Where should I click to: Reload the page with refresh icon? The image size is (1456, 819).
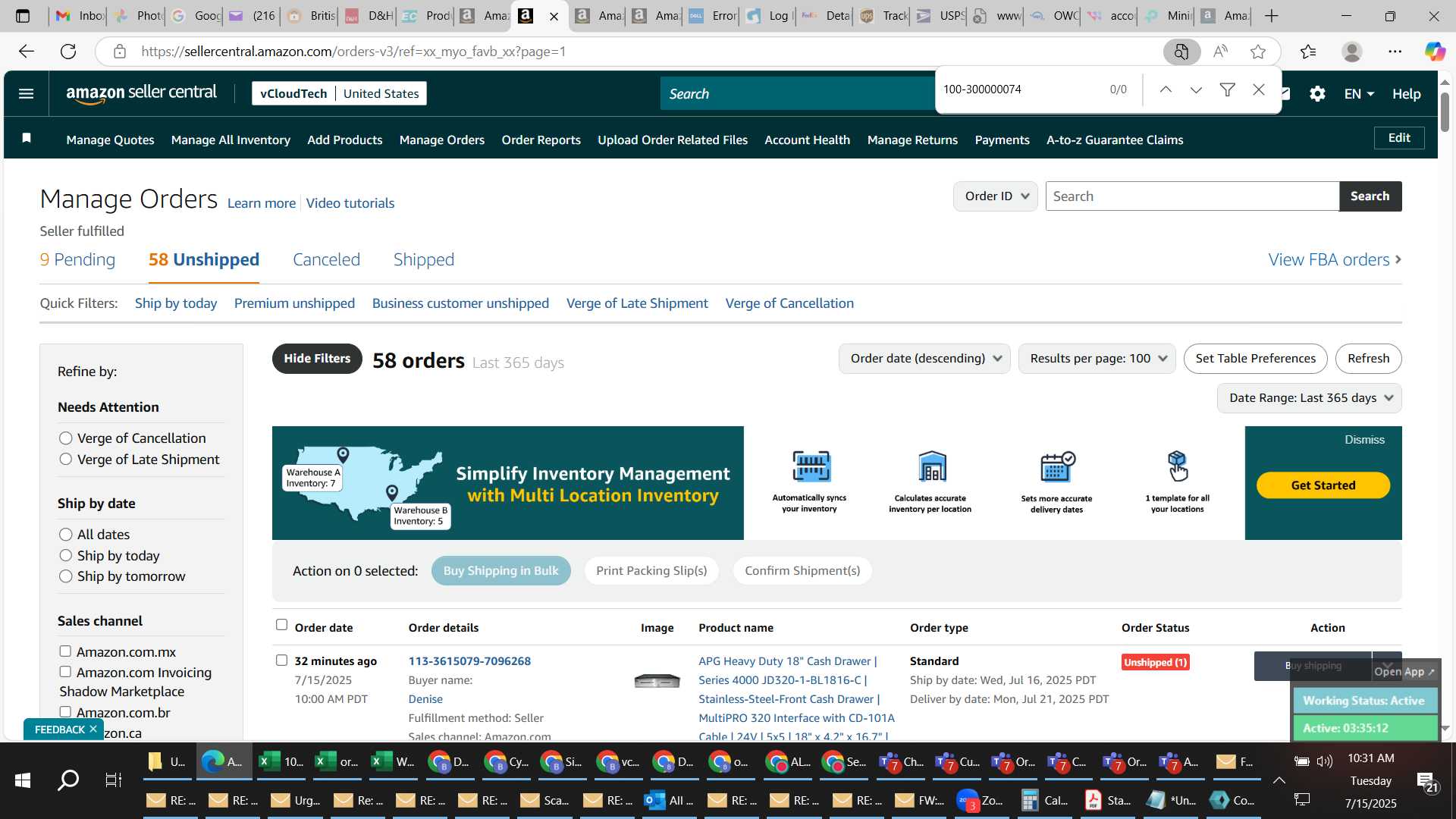click(x=68, y=52)
